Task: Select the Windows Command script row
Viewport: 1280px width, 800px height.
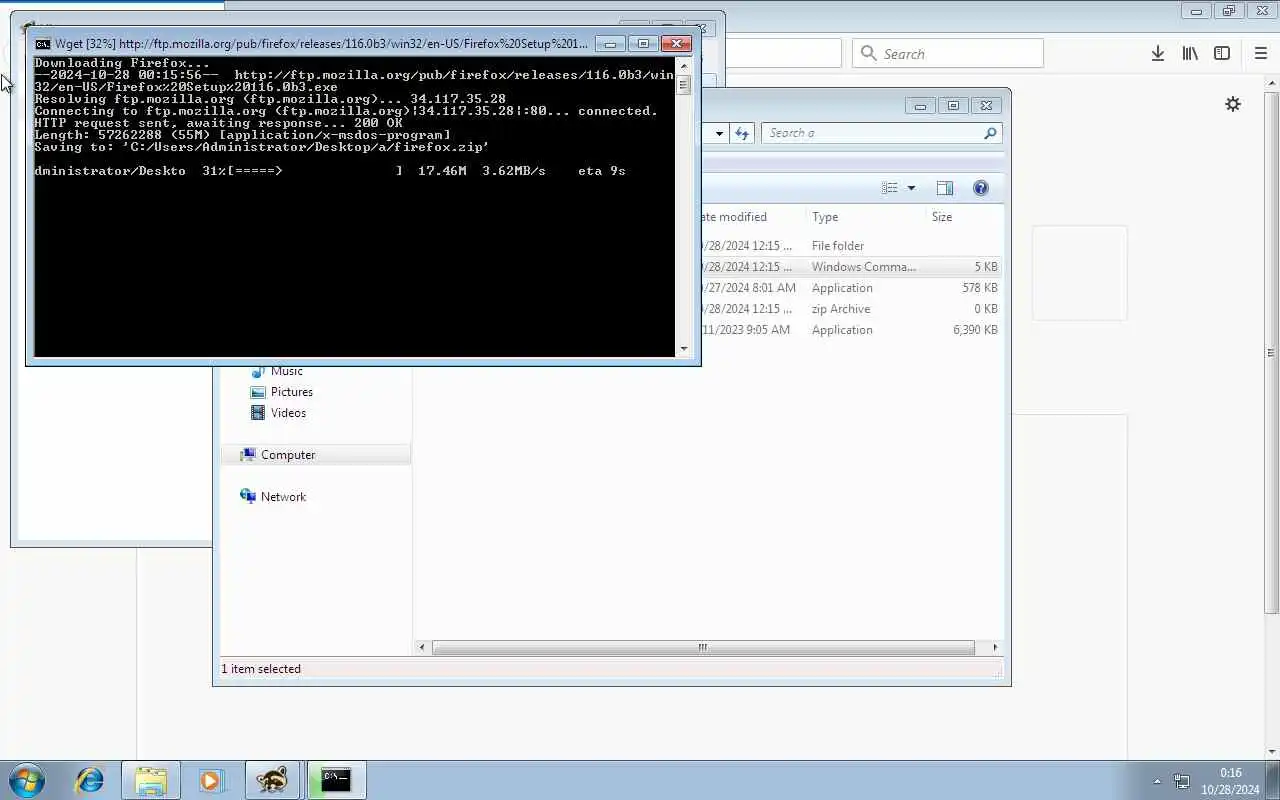Action: pyautogui.click(x=850, y=267)
